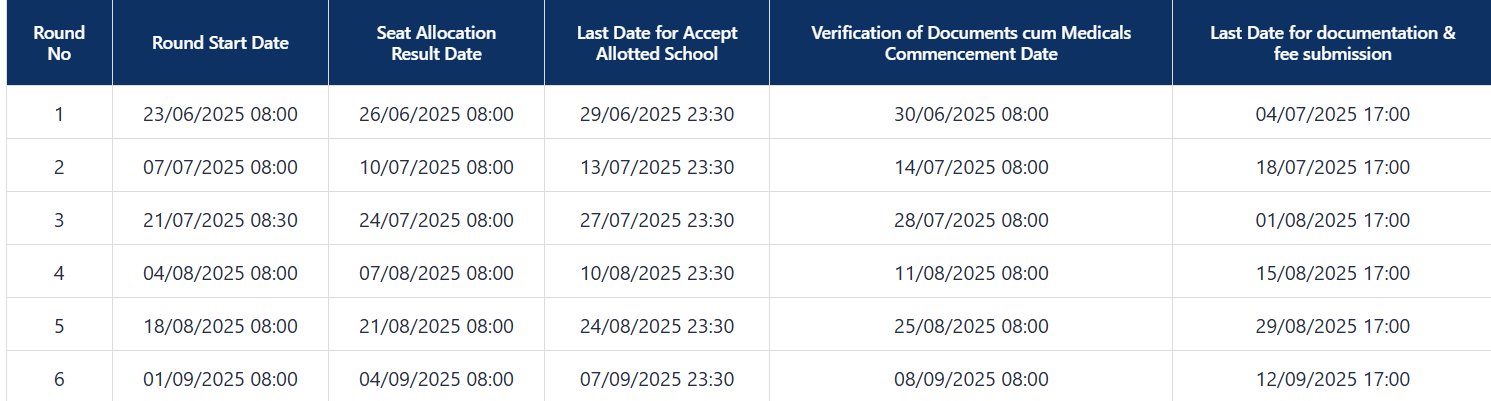Click Verification of Documents cum Medicals header
1491x401 pixels.
(971, 43)
